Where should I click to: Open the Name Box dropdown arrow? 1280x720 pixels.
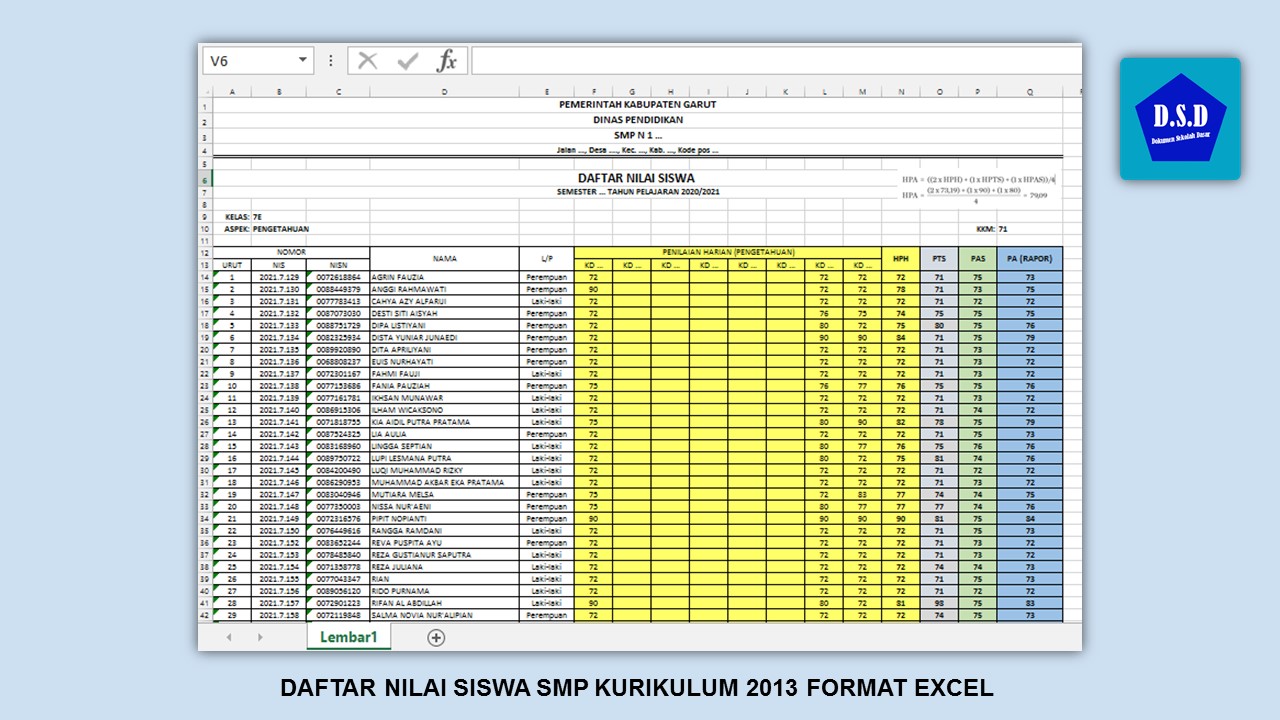tap(303, 60)
